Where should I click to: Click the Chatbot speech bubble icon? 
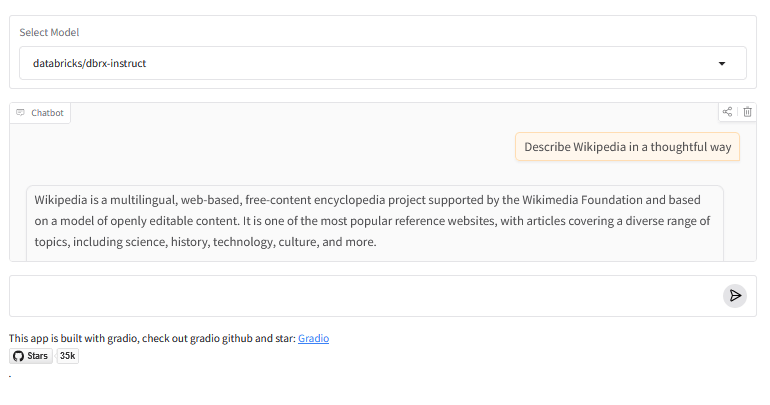[20, 113]
